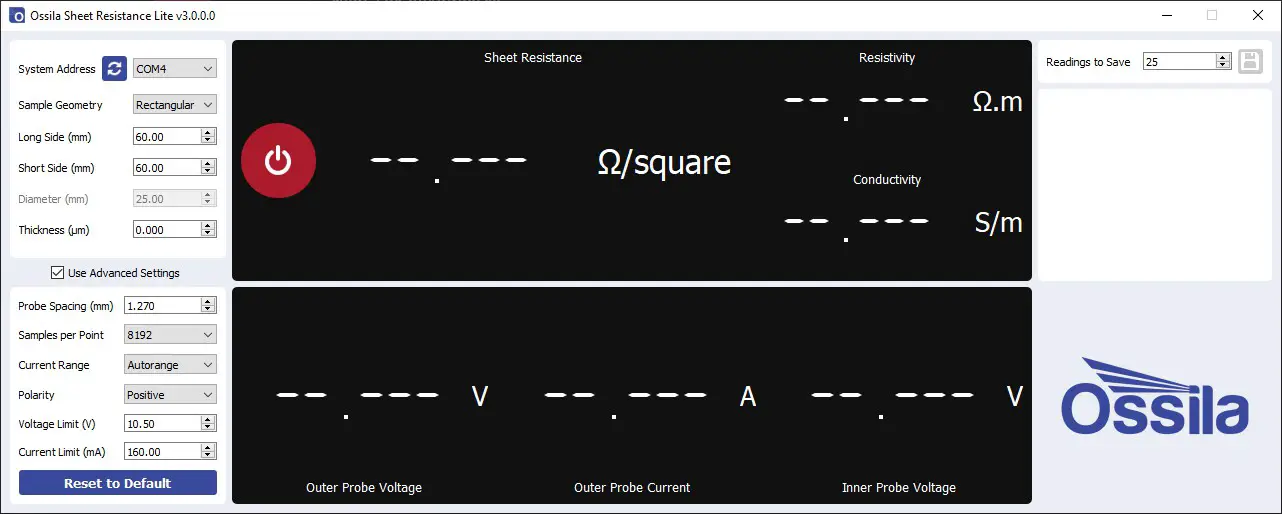Refresh the System Address port list
Image resolution: width=1282 pixels, height=514 pixels.
coord(114,69)
